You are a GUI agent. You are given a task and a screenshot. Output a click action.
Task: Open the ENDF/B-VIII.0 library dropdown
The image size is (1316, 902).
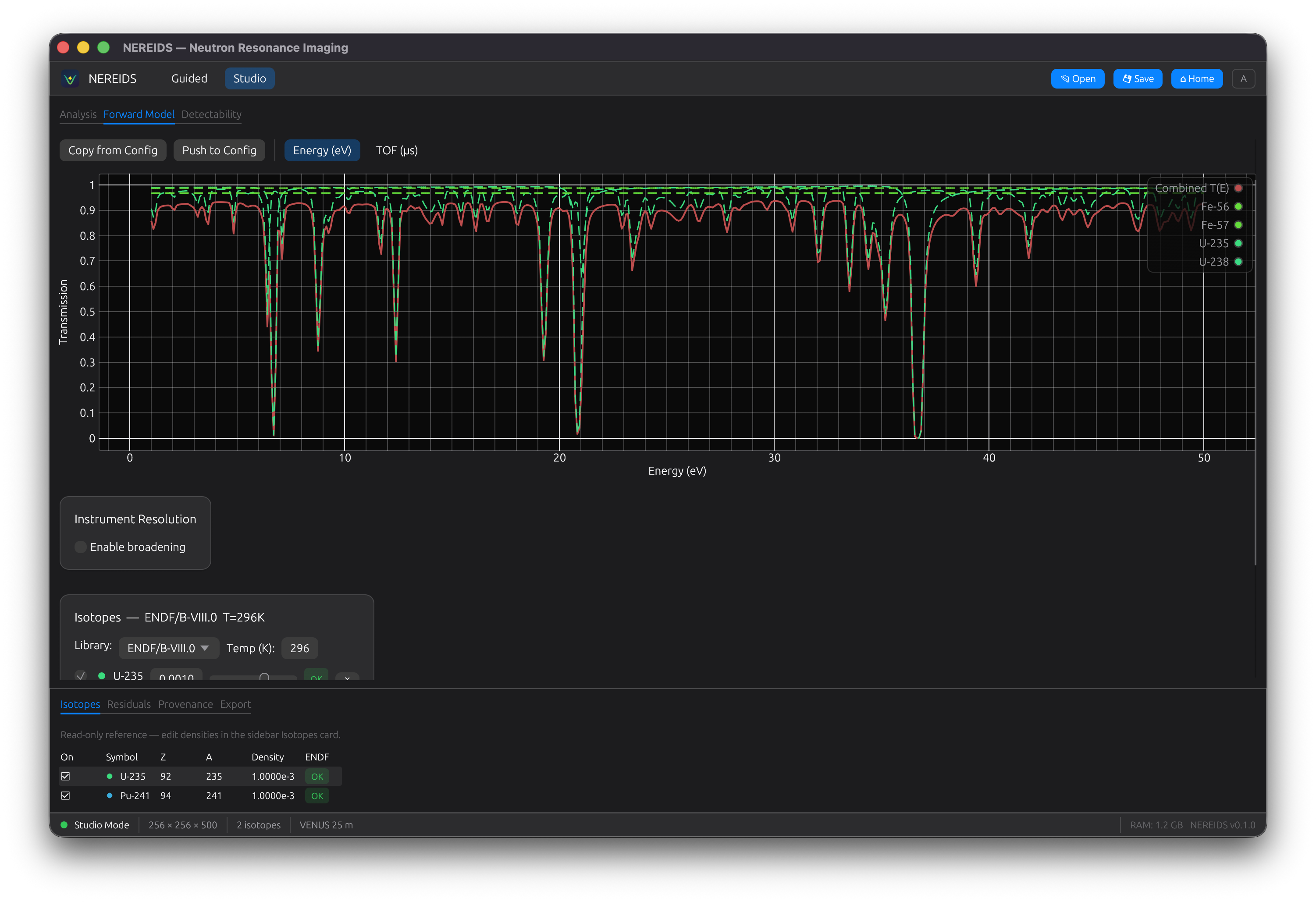coord(168,648)
